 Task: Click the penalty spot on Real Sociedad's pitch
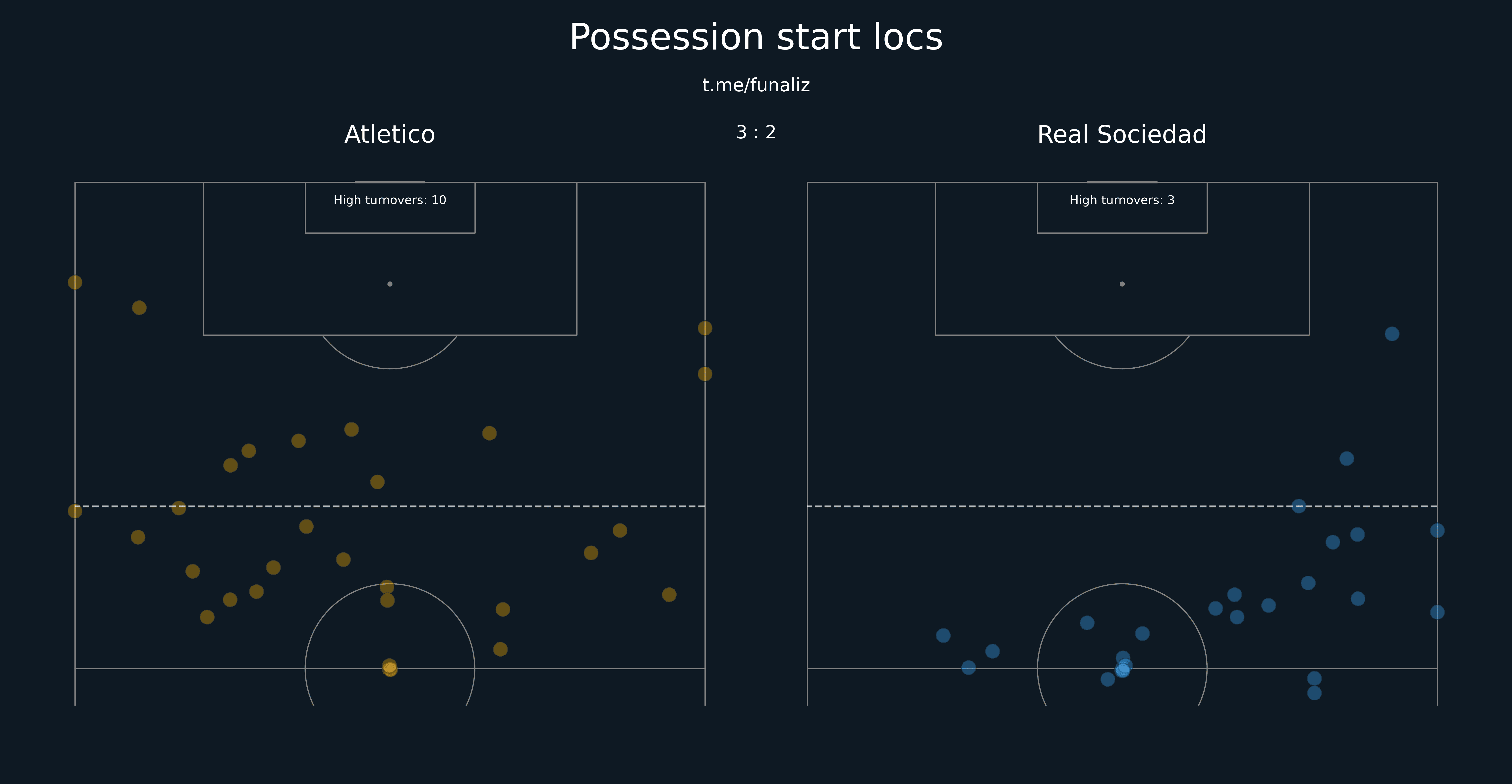(1122, 284)
